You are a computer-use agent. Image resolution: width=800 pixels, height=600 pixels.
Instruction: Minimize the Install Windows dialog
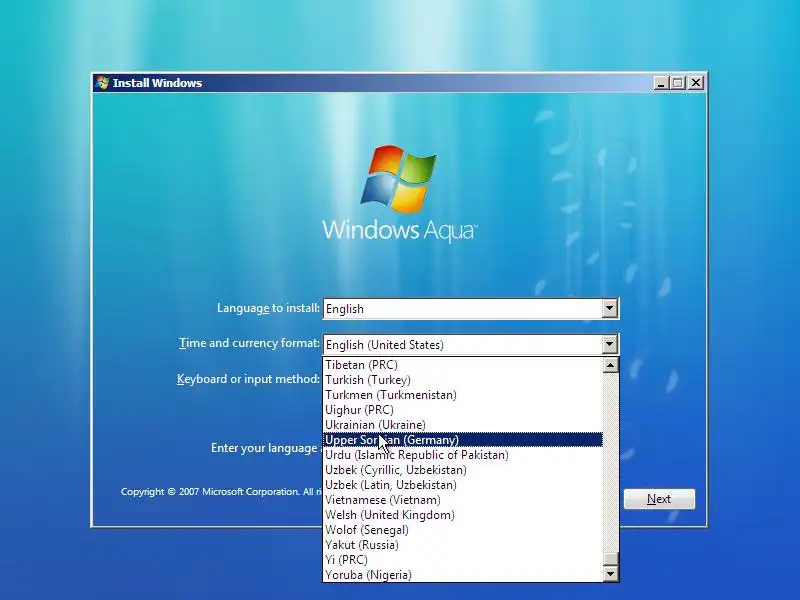pyautogui.click(x=661, y=83)
